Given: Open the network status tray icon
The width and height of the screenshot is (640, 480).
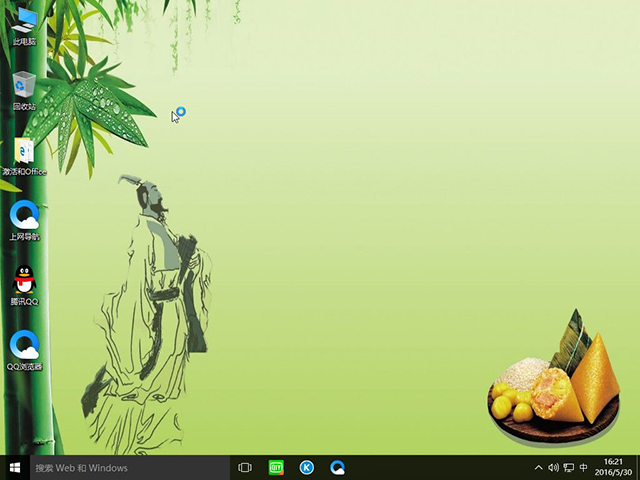Looking at the screenshot, I should pos(568,467).
